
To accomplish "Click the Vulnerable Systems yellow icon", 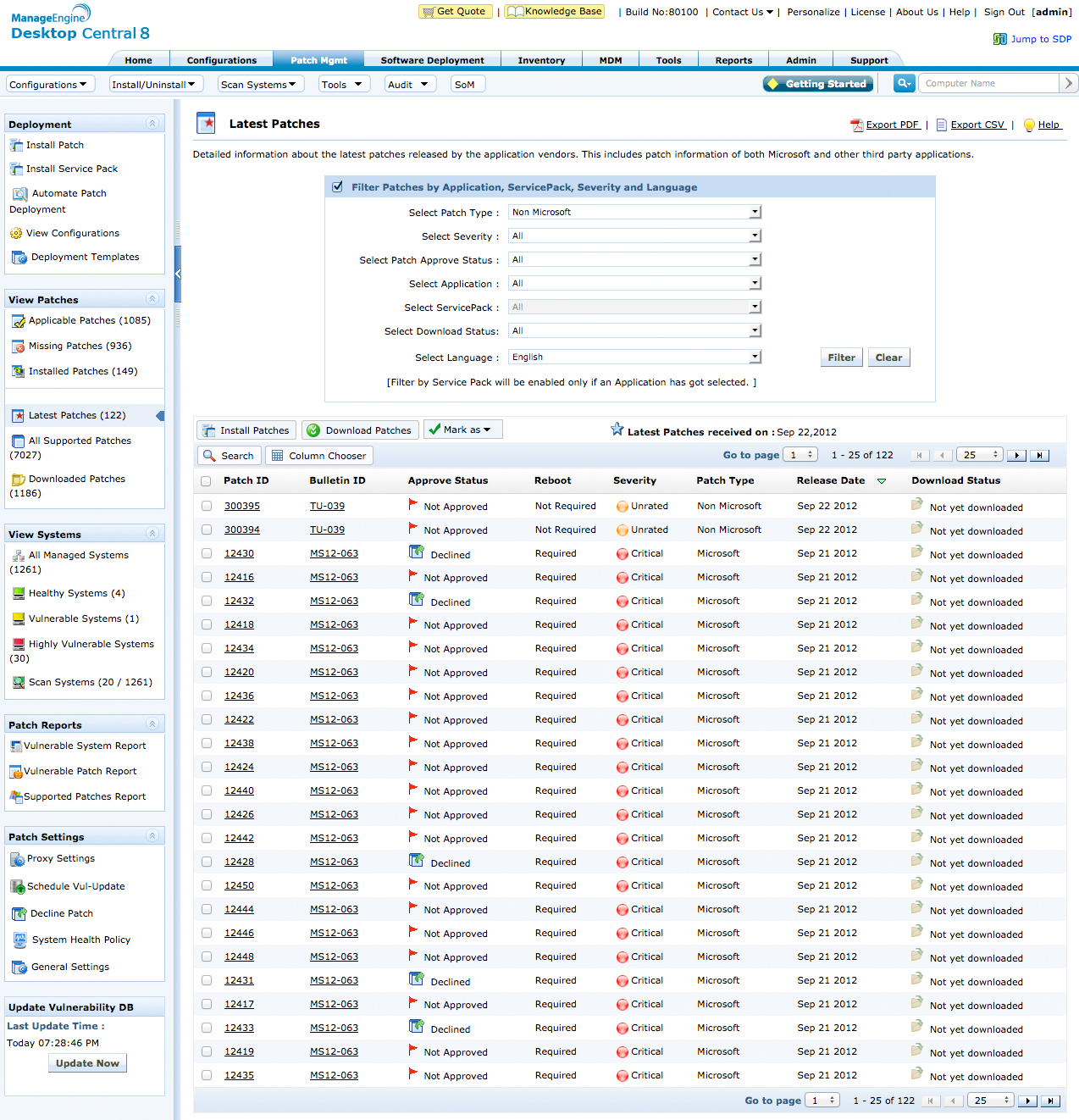I will pos(19,619).
